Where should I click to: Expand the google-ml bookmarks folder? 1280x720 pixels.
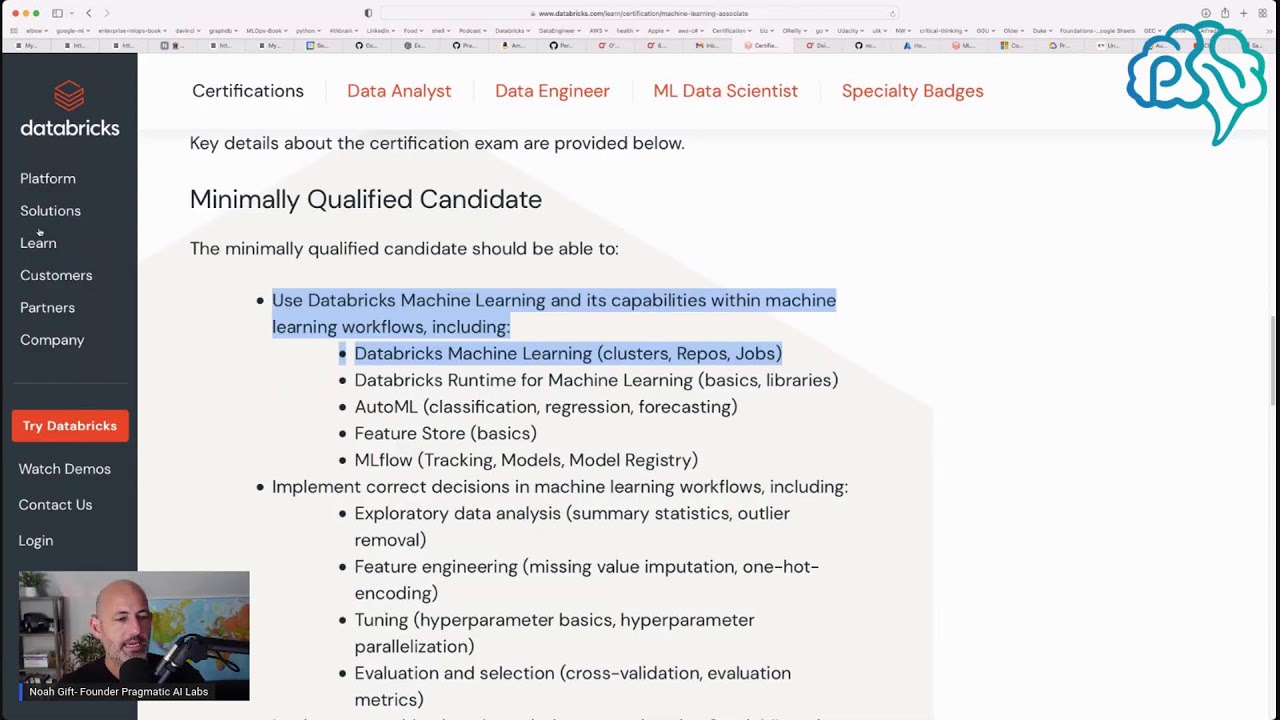73,31
